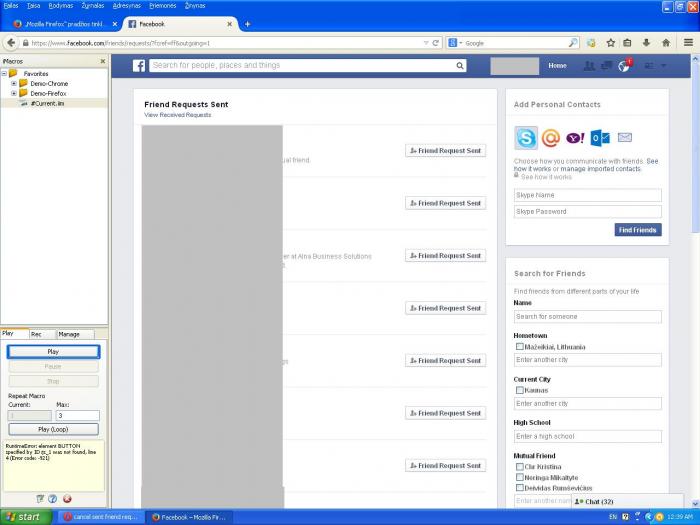The image size is (700, 525).
Task: Switch to Mozilla Firefox start page tab
Action: tap(64, 24)
